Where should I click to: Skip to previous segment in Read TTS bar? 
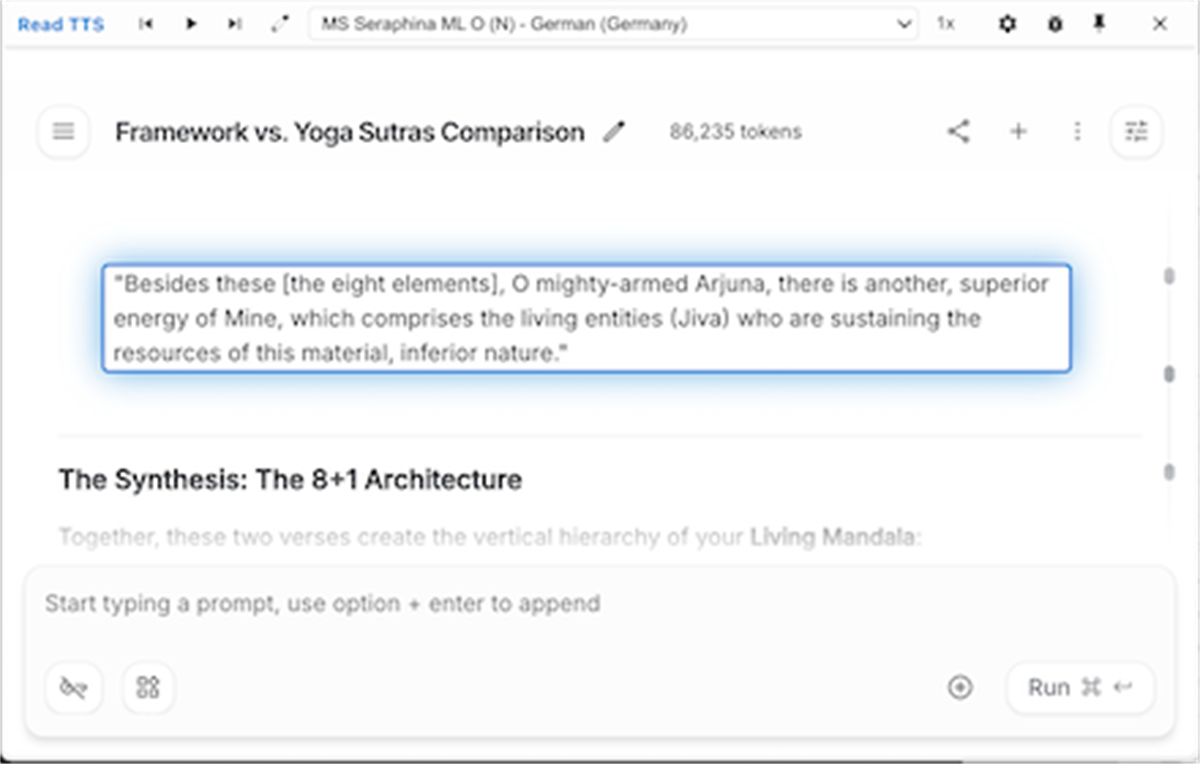tap(146, 25)
